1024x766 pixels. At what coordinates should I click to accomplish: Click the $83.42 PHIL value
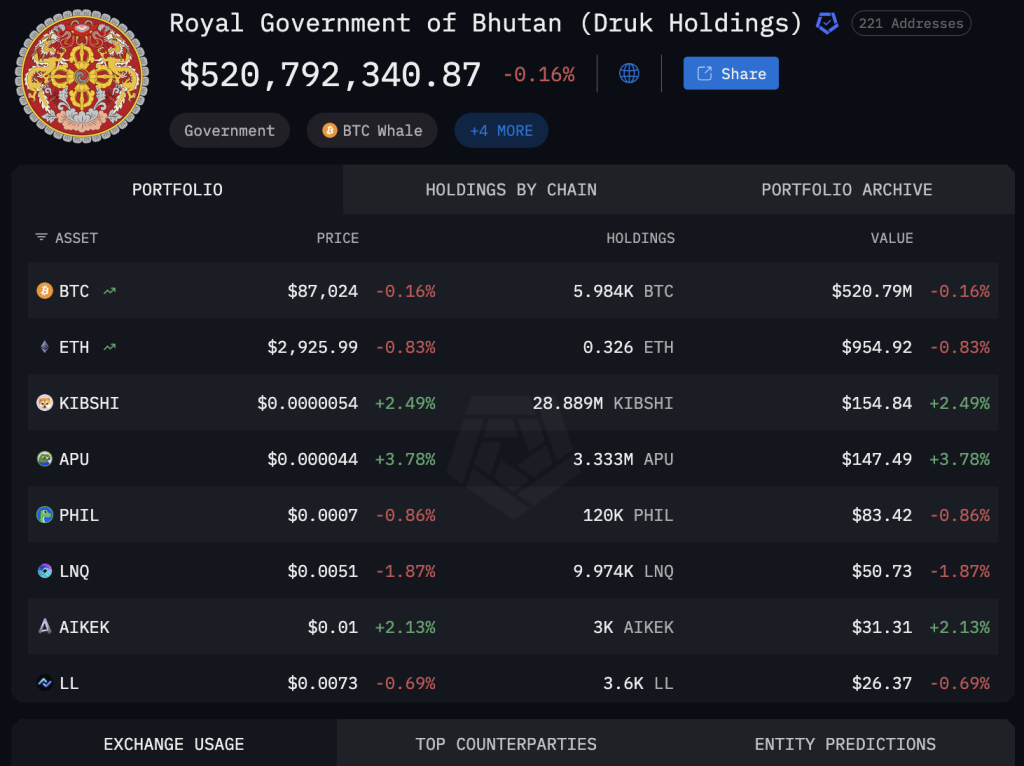(x=882, y=516)
